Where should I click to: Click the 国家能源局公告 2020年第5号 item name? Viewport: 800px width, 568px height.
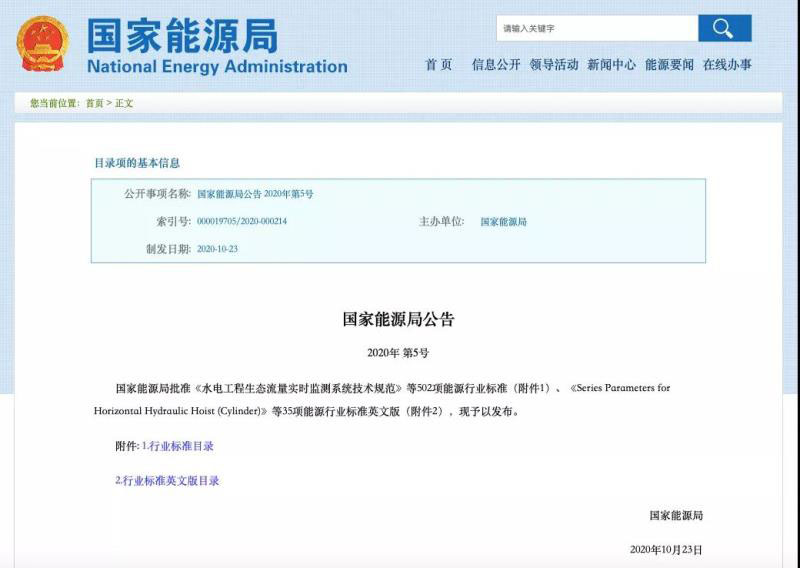(x=255, y=194)
